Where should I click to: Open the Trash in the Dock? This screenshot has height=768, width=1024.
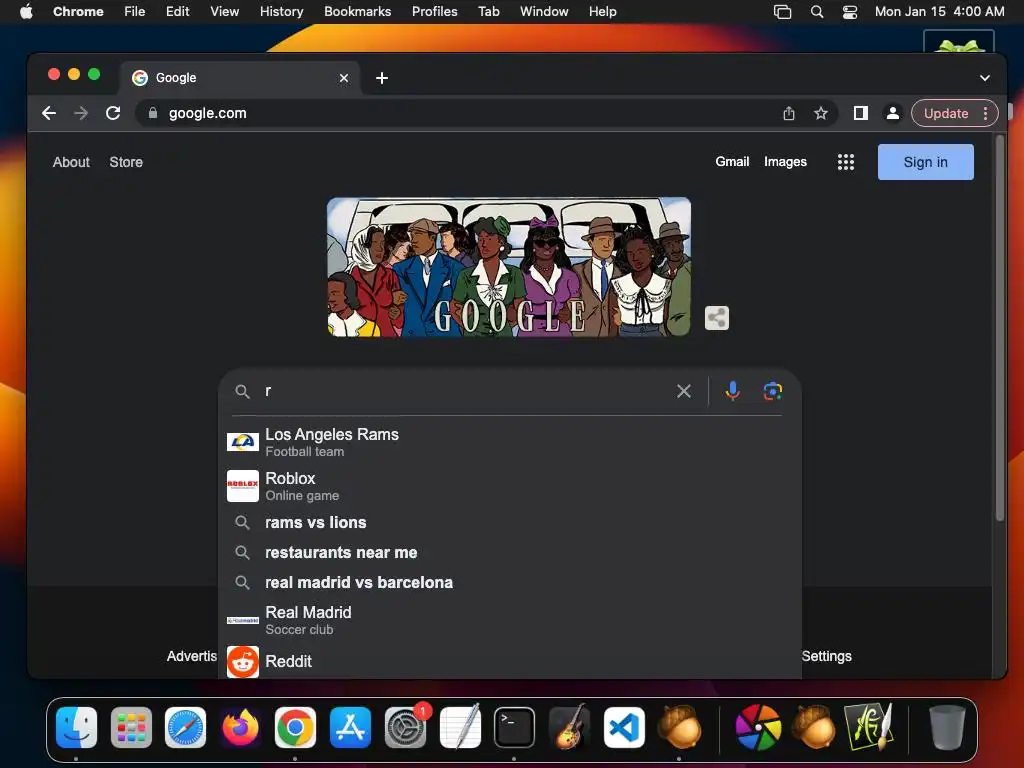947,727
